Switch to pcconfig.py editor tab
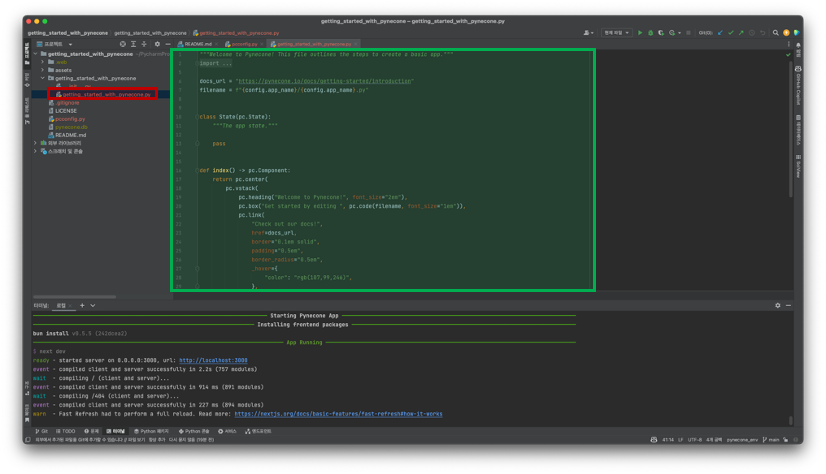Image resolution: width=826 pixels, height=474 pixels. (242, 44)
